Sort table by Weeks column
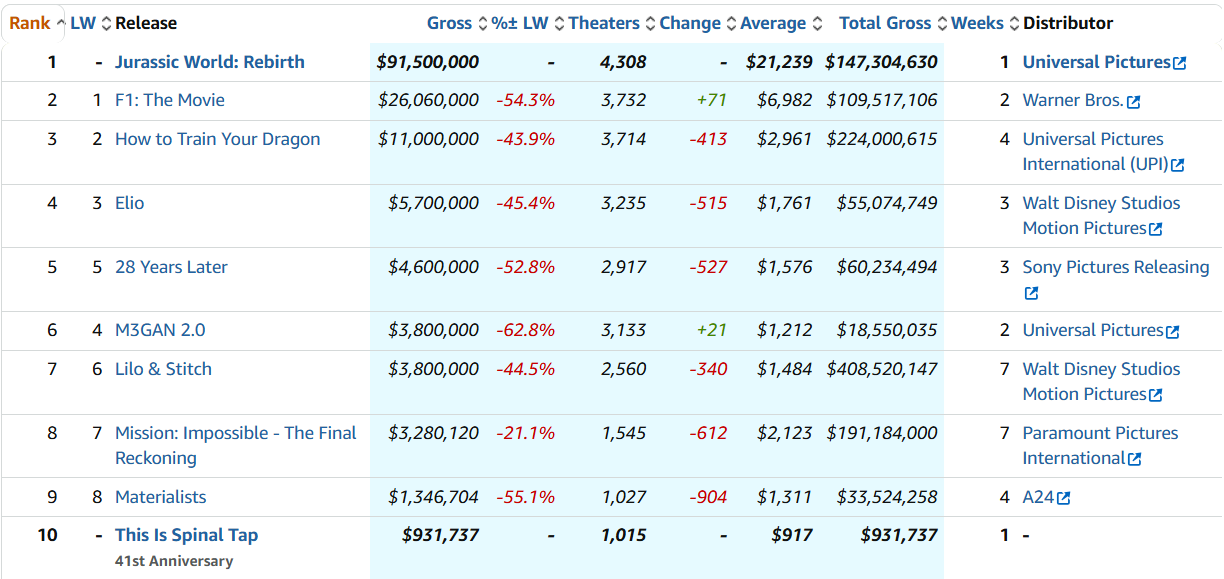 pos(977,23)
